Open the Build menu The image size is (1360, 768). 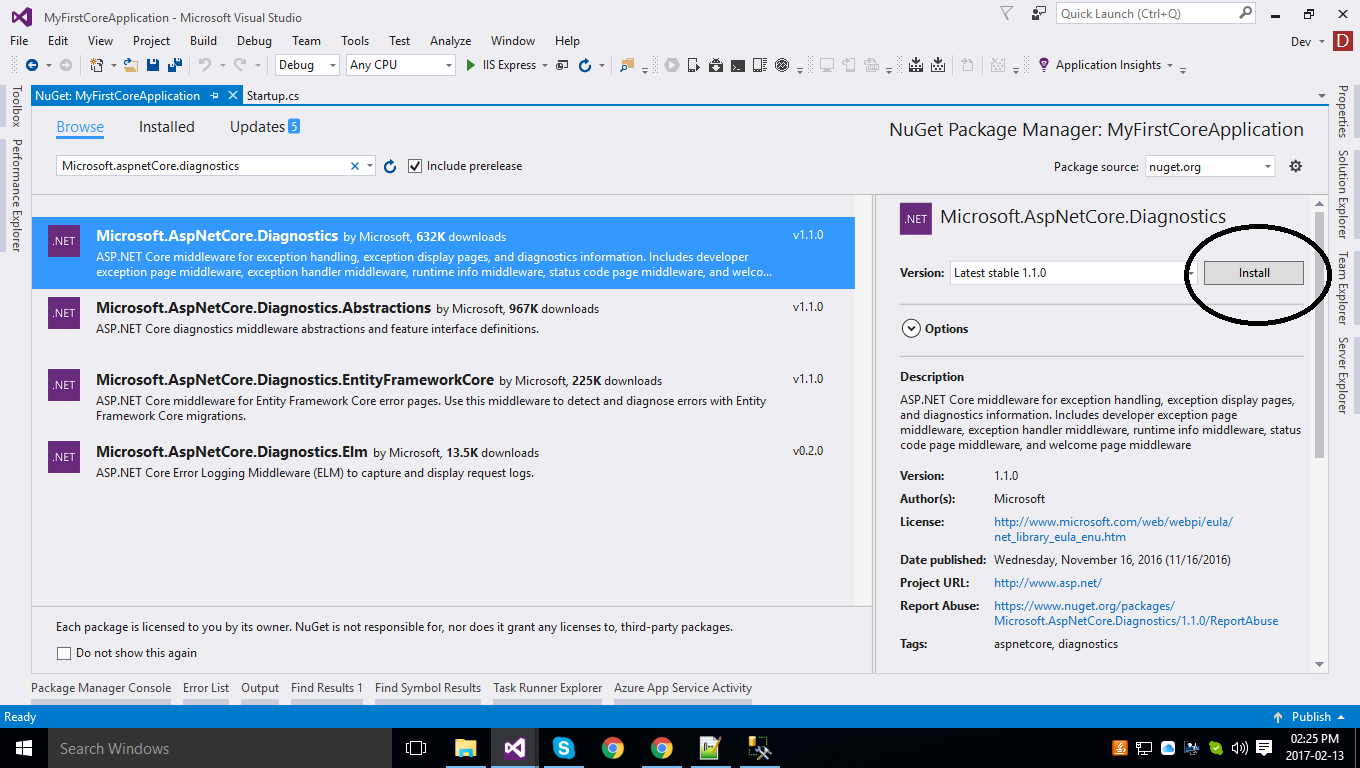point(203,41)
